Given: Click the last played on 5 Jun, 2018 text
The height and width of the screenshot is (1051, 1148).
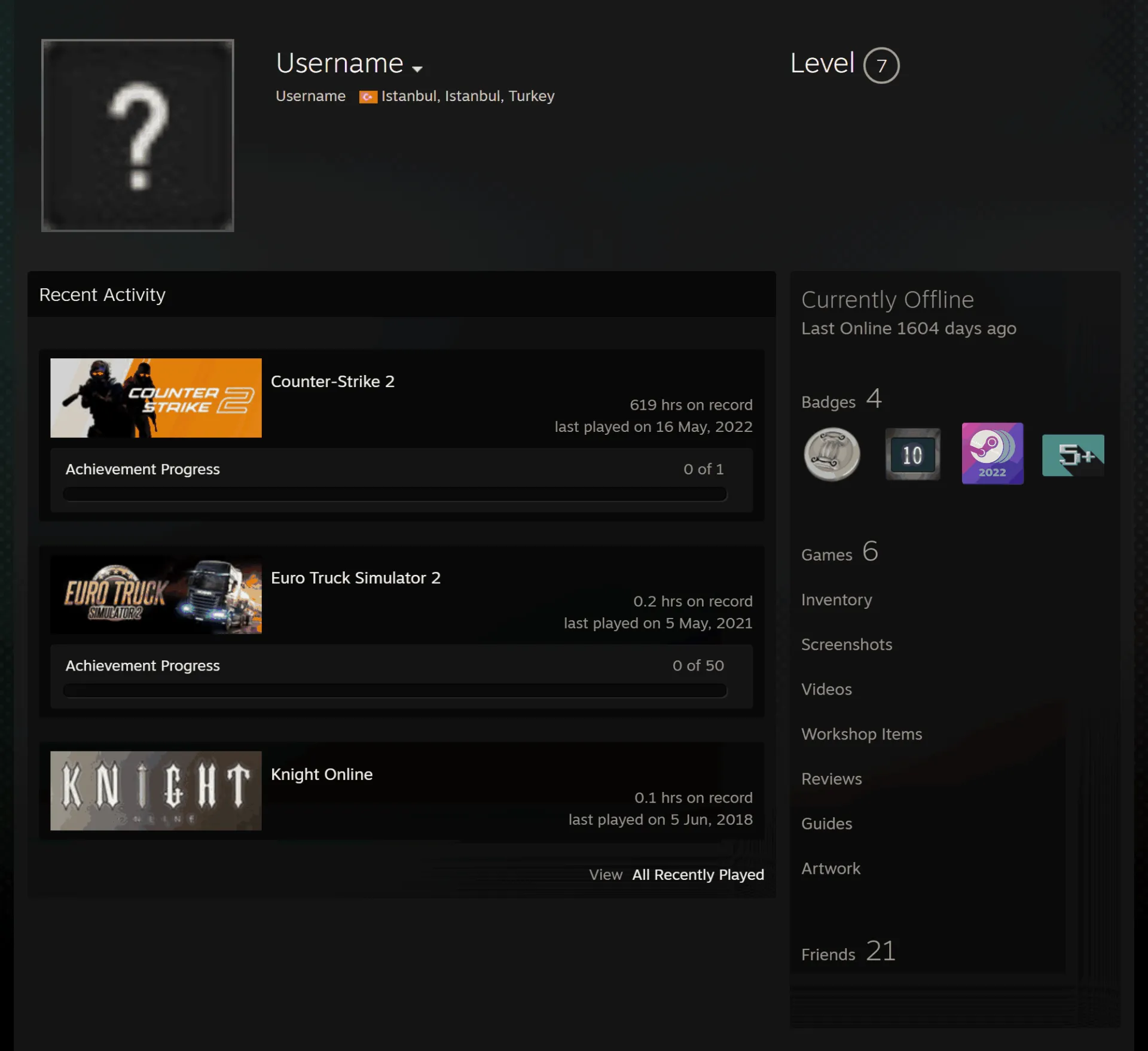Looking at the screenshot, I should pos(660,820).
